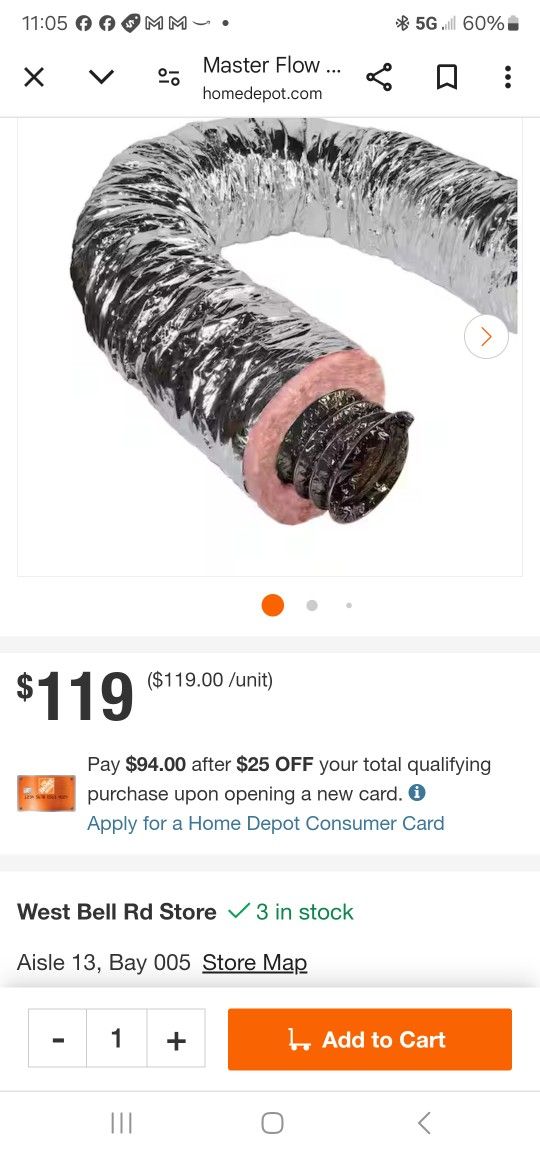Expand the downward chevron in browser toolbar
540x1158 pixels.
(x=101, y=77)
